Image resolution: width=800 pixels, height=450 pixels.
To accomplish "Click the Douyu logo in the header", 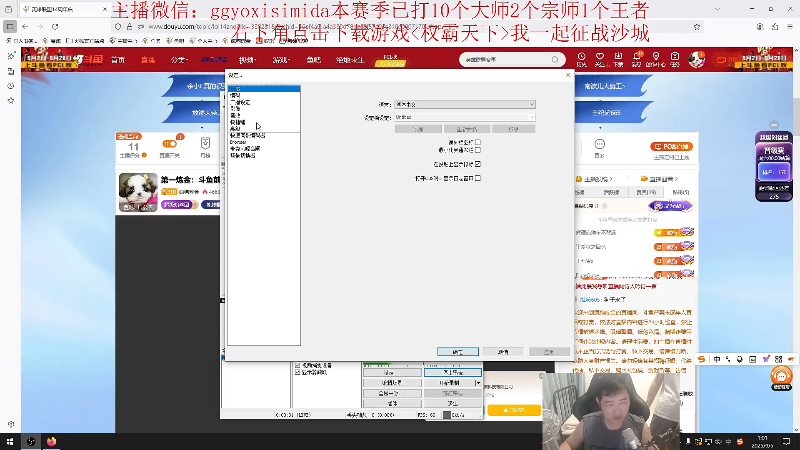I will pos(89,60).
